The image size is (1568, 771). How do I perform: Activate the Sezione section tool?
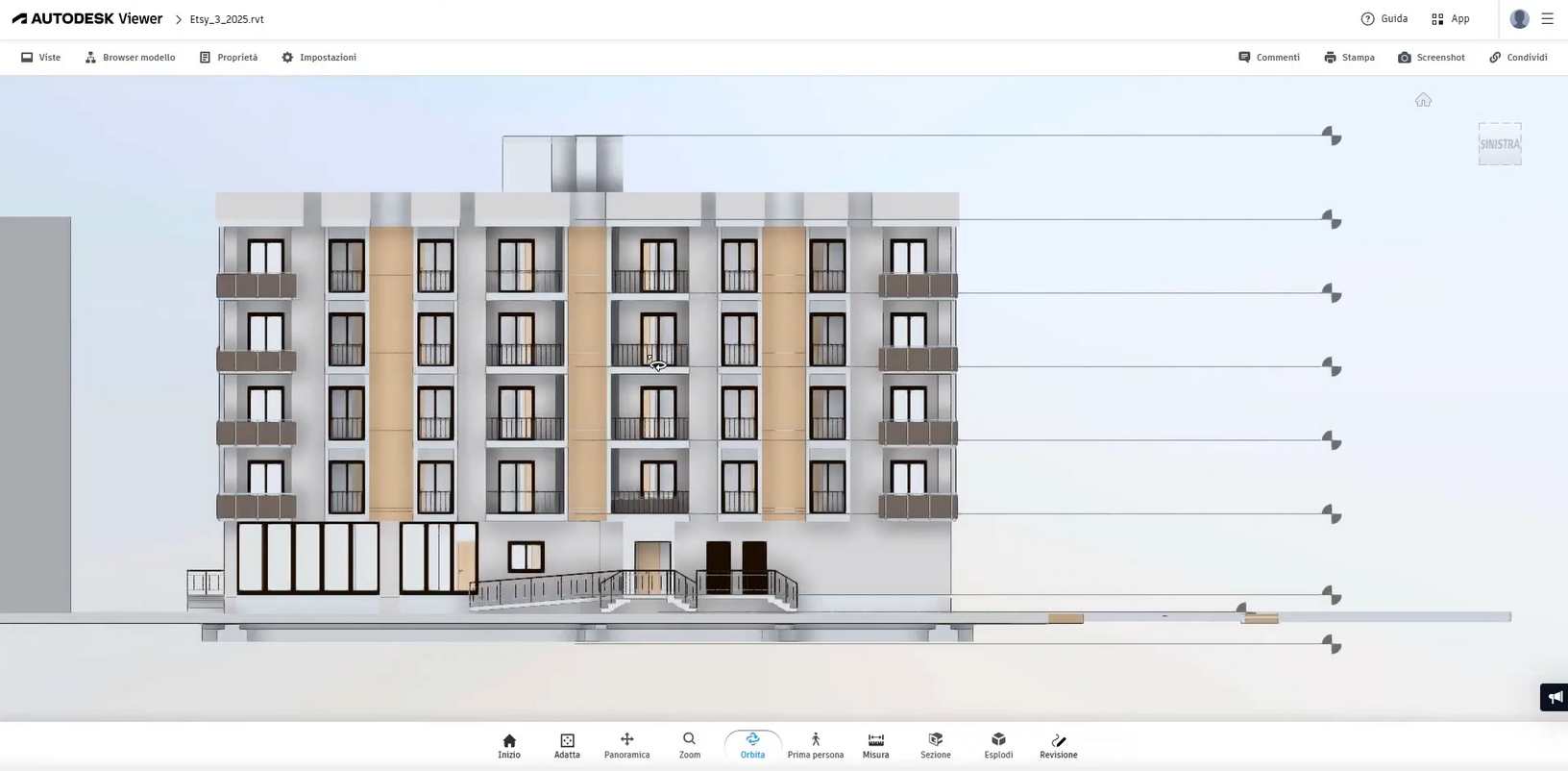pos(936,746)
